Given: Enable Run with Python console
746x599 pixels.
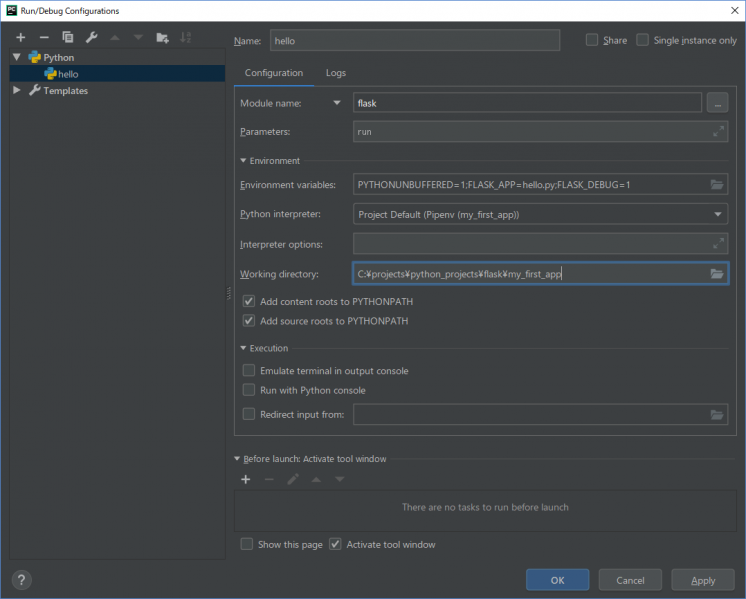Looking at the screenshot, I should click(248, 390).
